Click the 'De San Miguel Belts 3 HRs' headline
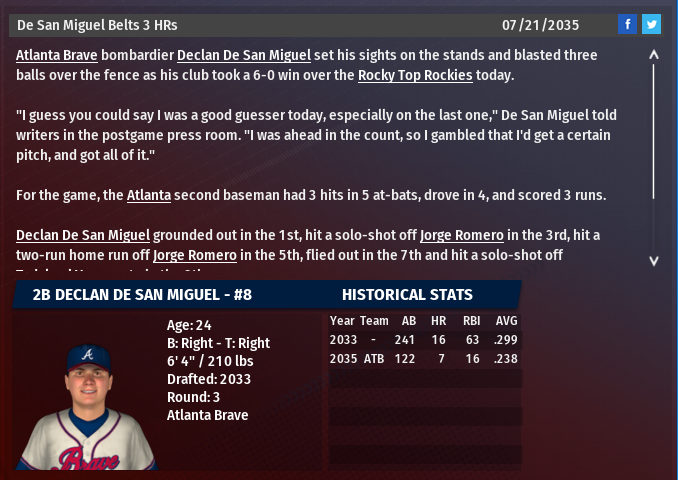The width and height of the screenshot is (678, 480). pyautogui.click(x=97, y=24)
